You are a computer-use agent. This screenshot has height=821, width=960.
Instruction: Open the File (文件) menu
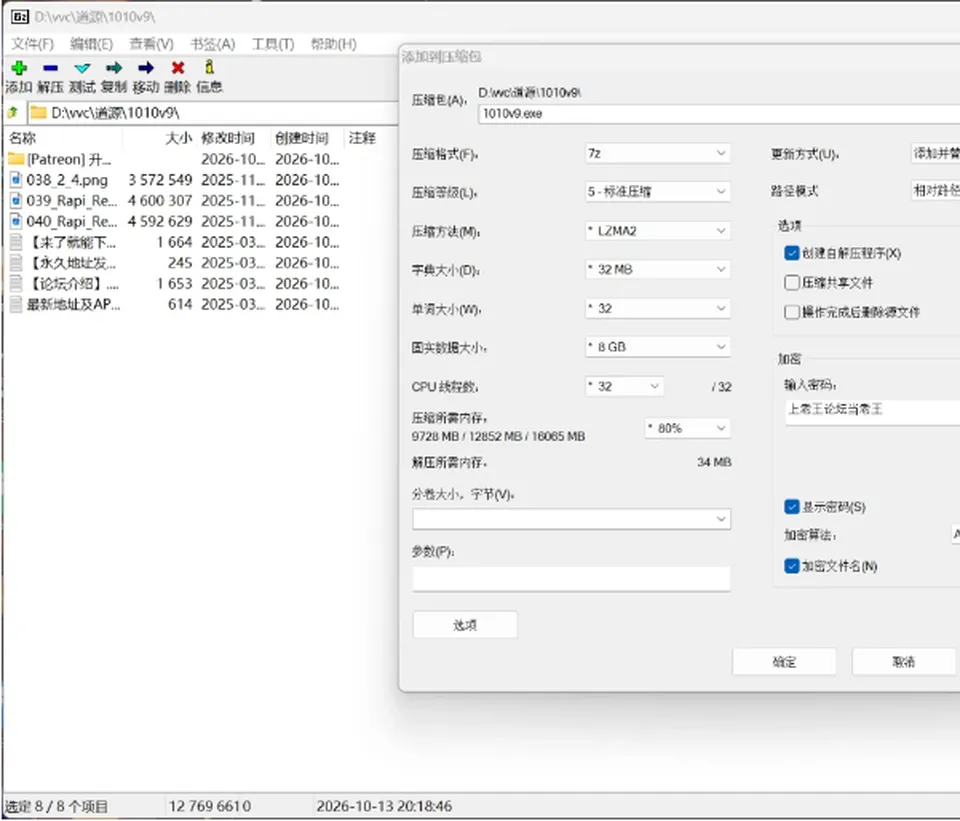tap(33, 44)
